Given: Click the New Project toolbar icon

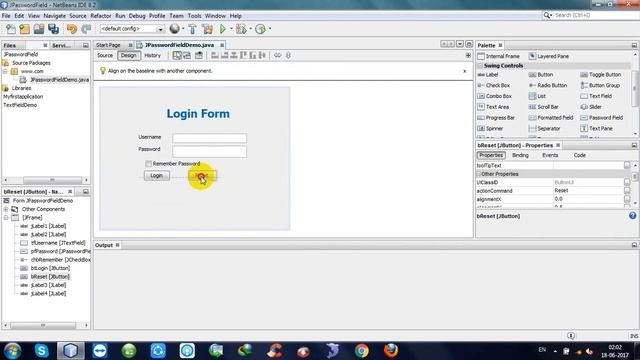Looking at the screenshot, I should tap(24, 29).
